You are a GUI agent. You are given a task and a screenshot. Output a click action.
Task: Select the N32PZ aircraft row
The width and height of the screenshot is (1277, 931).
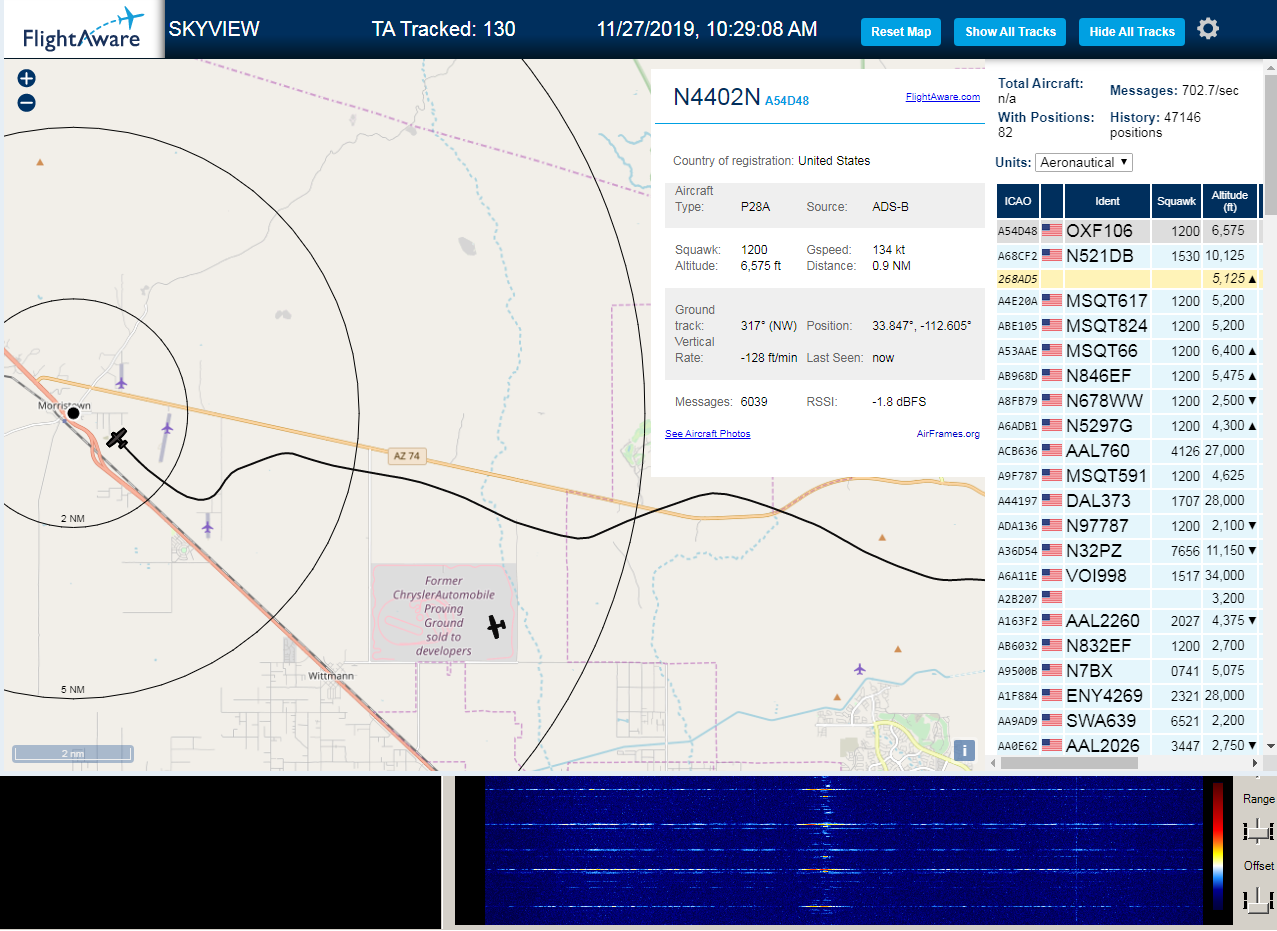point(1128,551)
